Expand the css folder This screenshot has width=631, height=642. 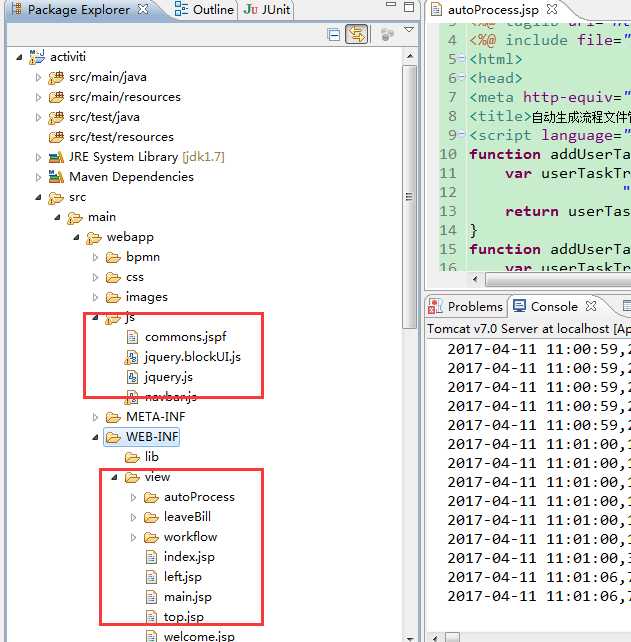[x=95, y=278]
